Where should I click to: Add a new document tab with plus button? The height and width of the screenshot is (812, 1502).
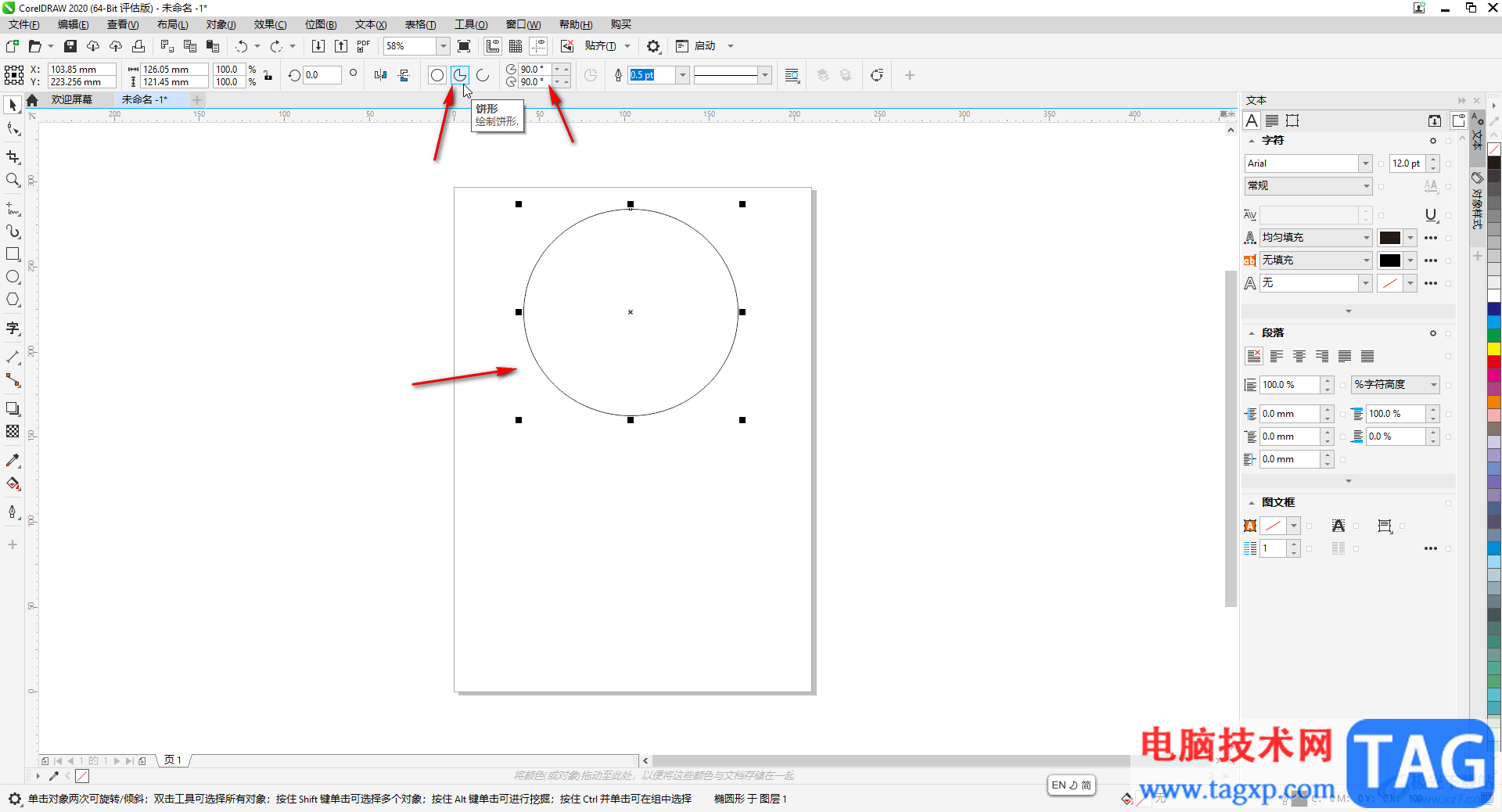point(197,100)
